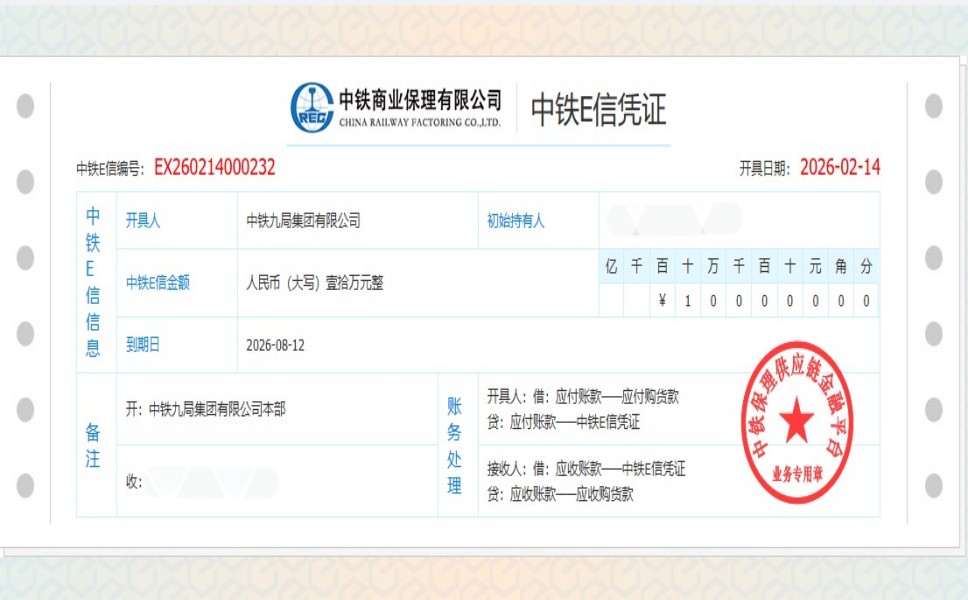Viewport: 968px width, 600px height.
Task: Select 开具人: 借: 应付账款——应付购货款 line
Action: point(583,396)
